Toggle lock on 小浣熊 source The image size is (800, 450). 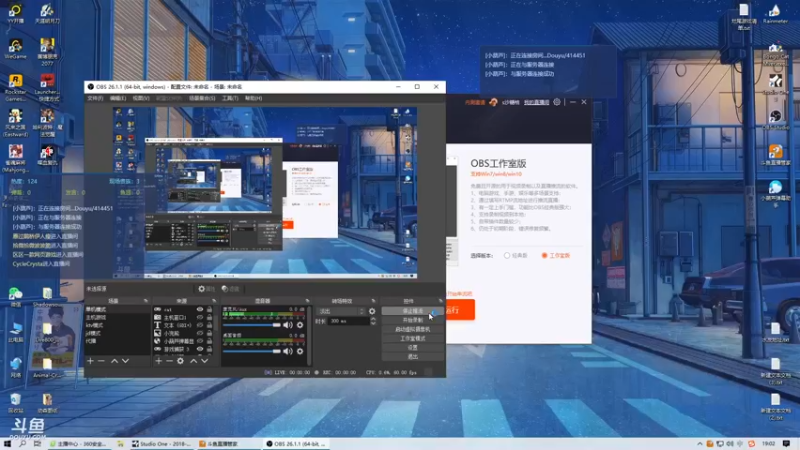pos(209,333)
